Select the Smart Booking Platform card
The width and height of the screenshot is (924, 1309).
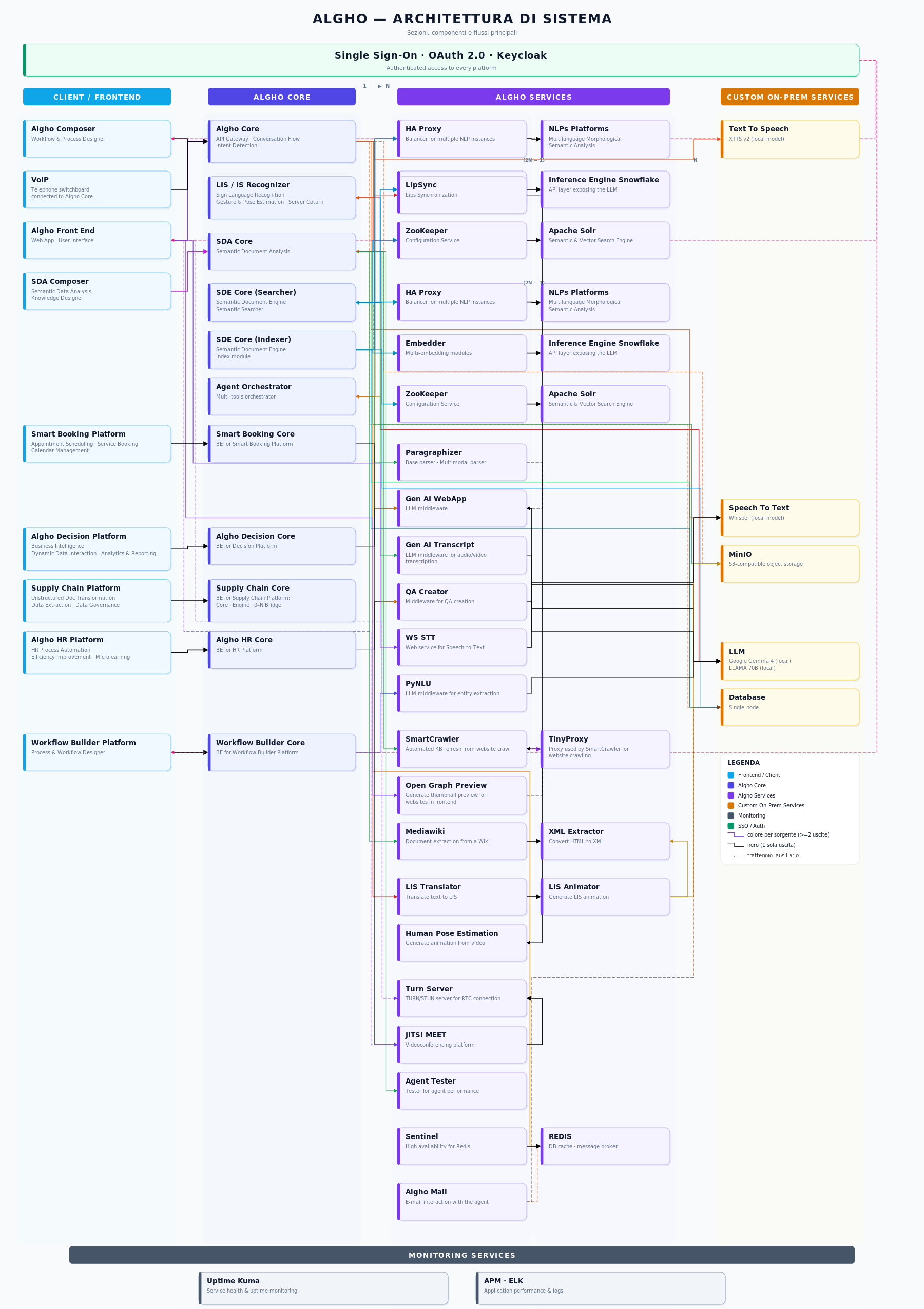(x=97, y=444)
